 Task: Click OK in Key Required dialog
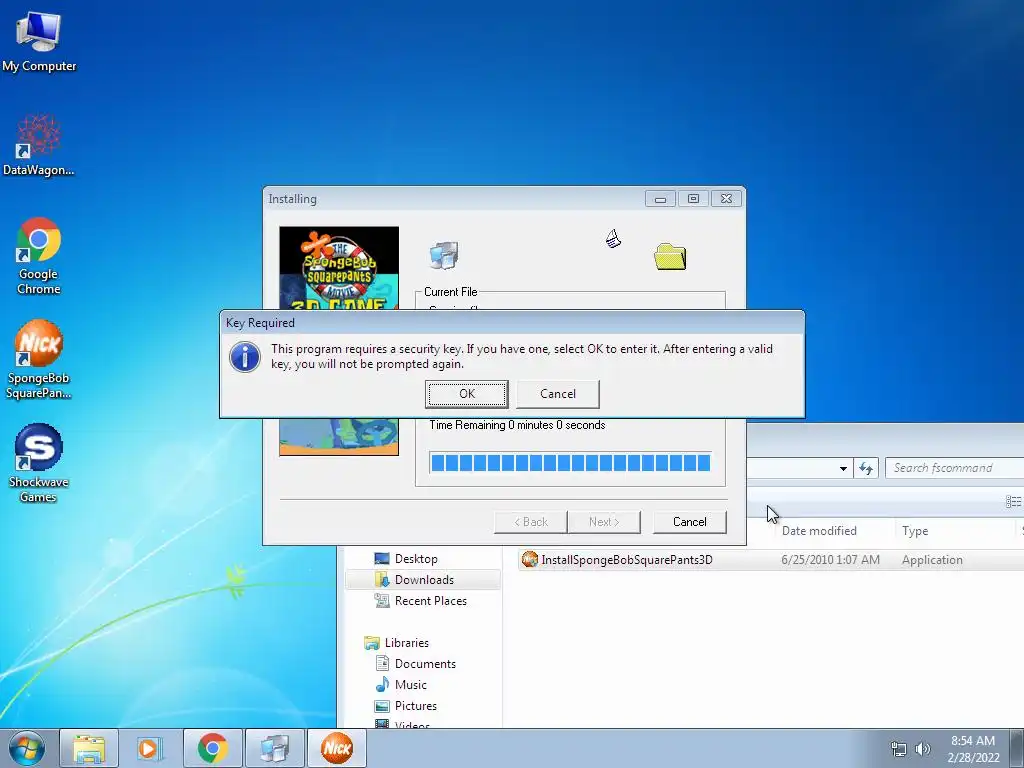click(466, 394)
